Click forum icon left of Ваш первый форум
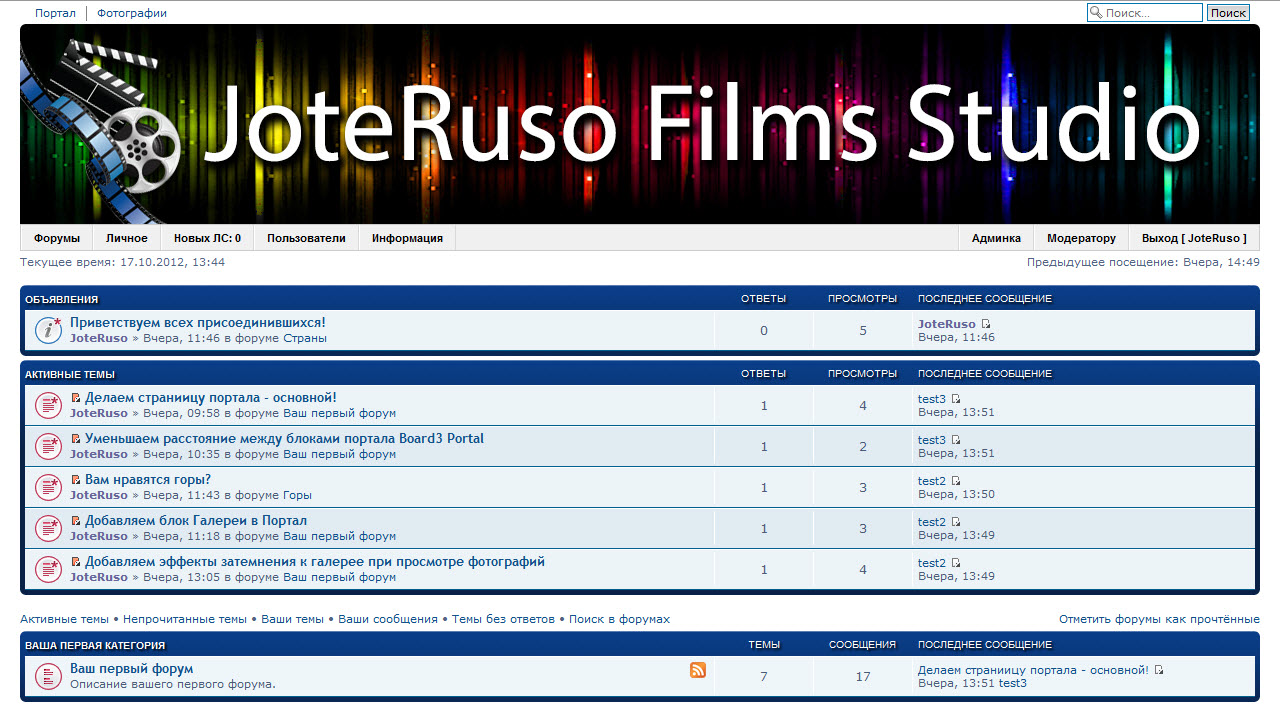 click(48, 676)
